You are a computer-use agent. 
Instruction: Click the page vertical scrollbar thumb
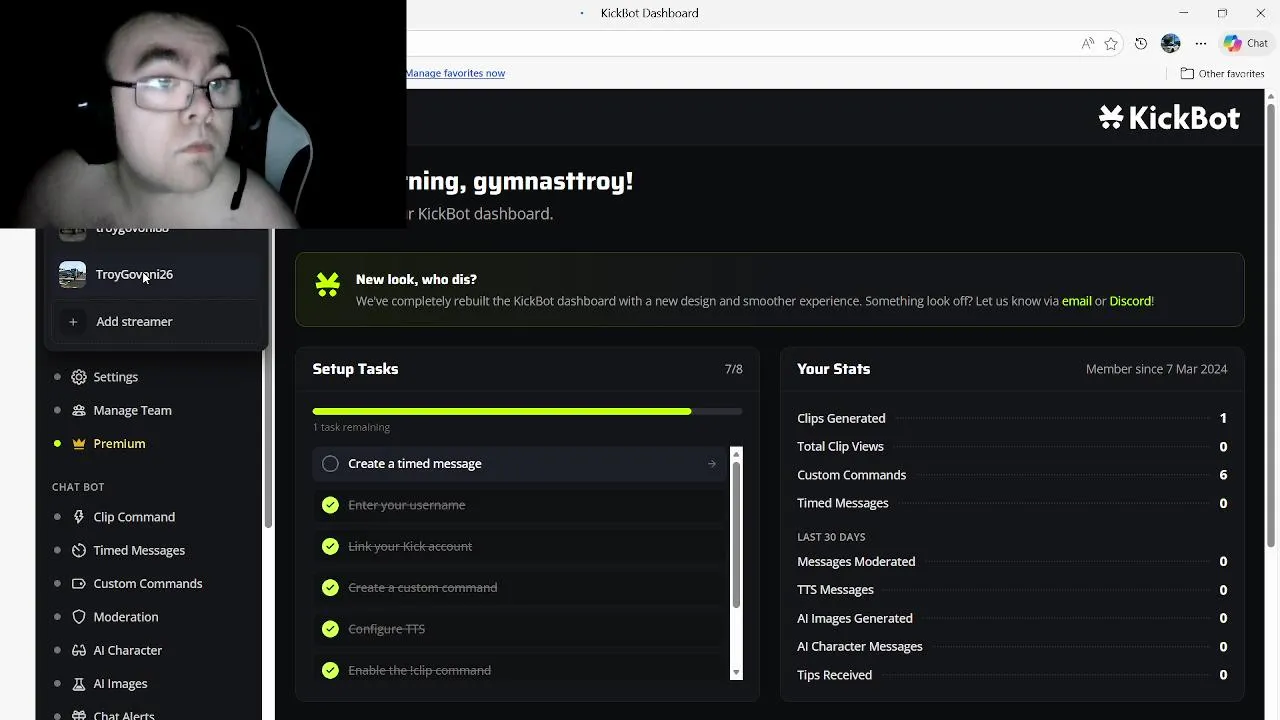coord(1271,325)
